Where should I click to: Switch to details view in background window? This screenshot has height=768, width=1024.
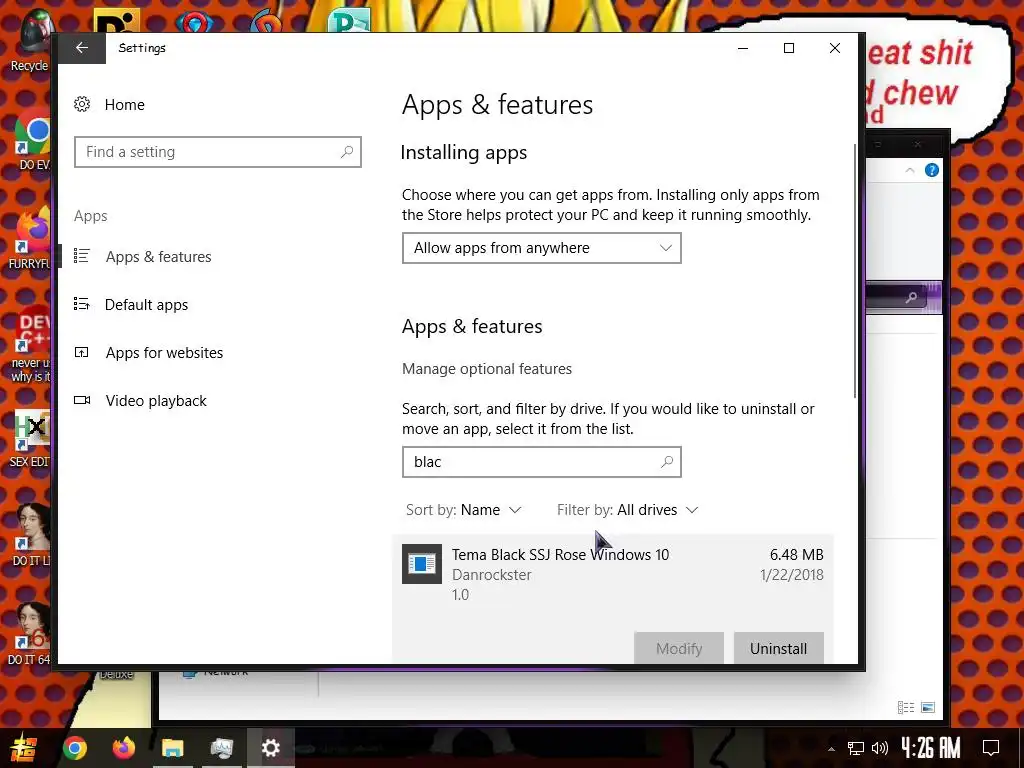[x=906, y=707]
